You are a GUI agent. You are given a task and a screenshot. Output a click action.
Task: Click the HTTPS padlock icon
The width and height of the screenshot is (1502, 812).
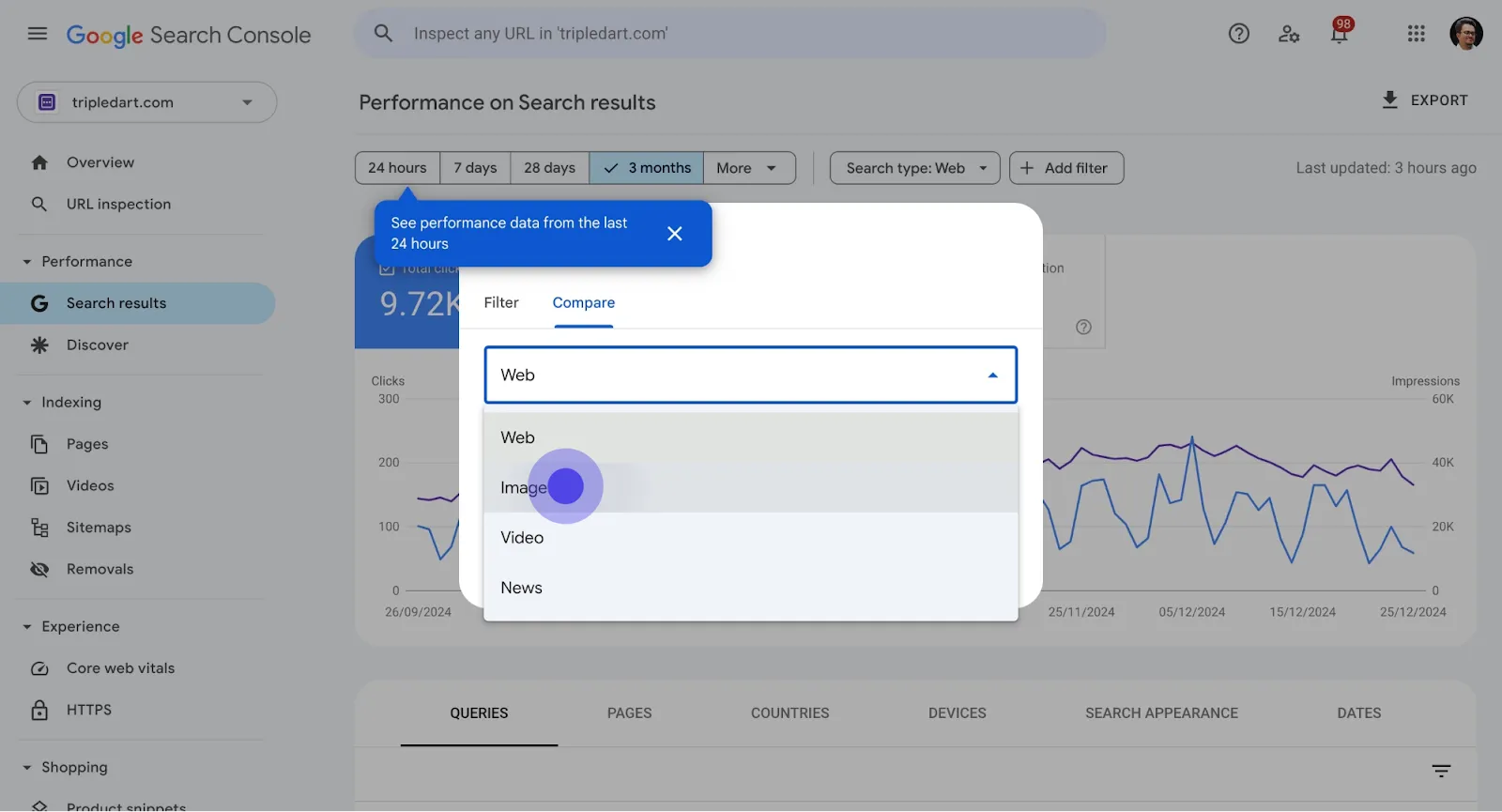tap(39, 710)
